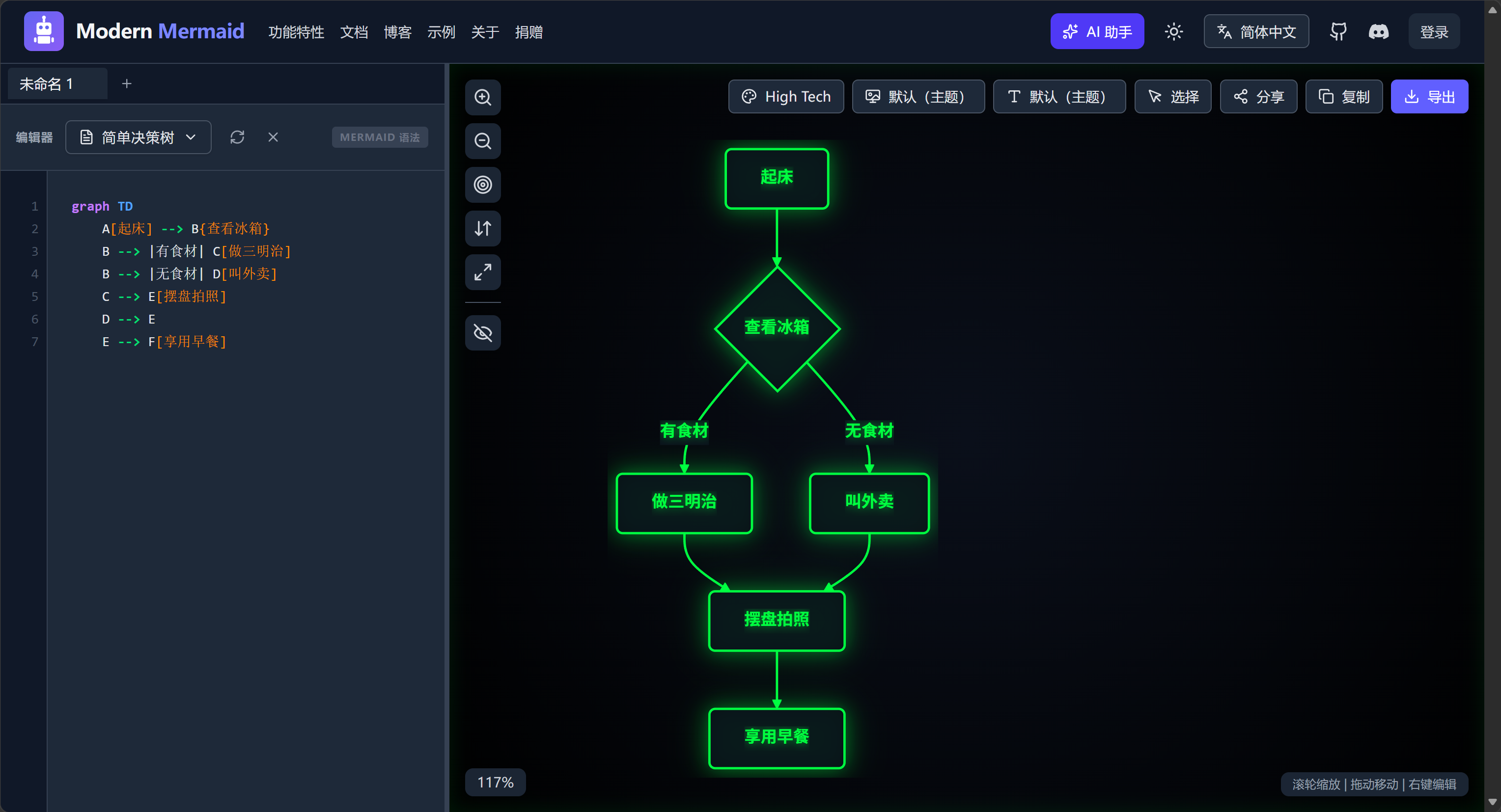Zoom out of the diagram preview
The height and width of the screenshot is (812, 1501).
[482, 141]
